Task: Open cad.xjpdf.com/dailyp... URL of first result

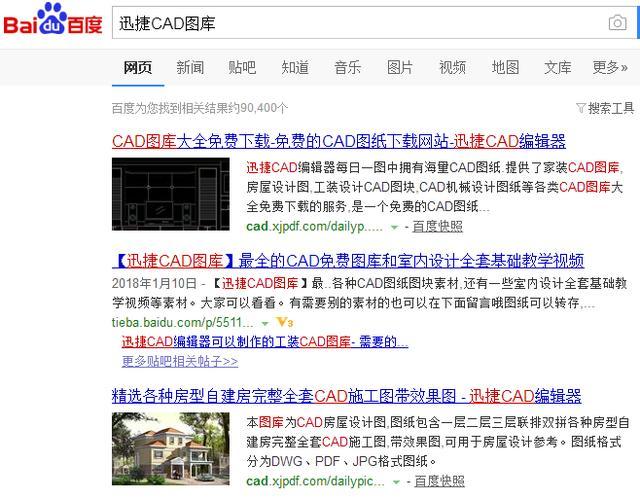Action: click(314, 226)
